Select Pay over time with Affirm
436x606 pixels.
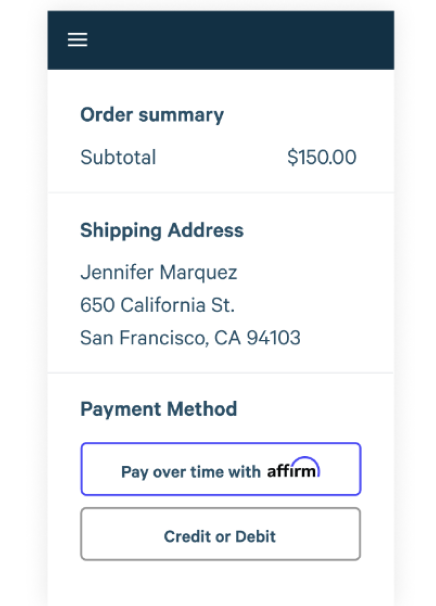[x=221, y=469]
